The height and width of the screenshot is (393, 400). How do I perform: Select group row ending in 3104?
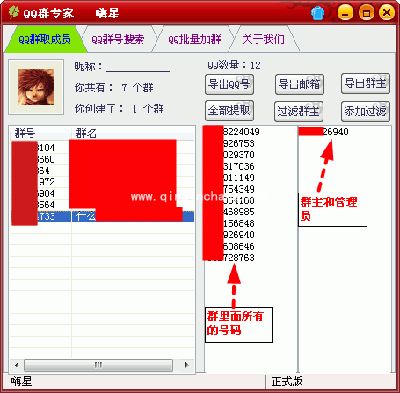pos(102,148)
